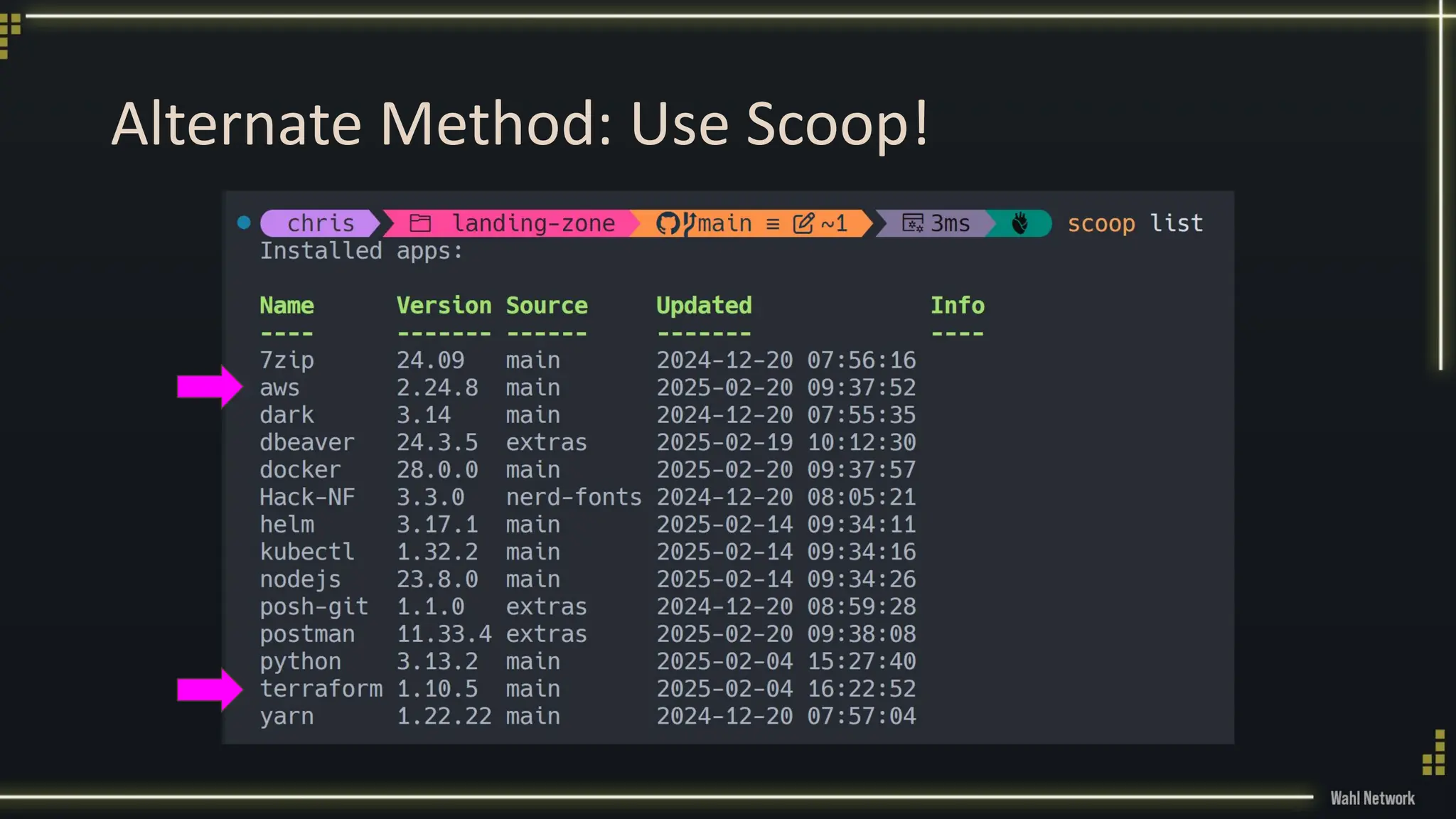Viewport: 1456px width, 819px height.
Task: Click timestamp '2025-02-04 16:22:52'
Action: [786, 688]
